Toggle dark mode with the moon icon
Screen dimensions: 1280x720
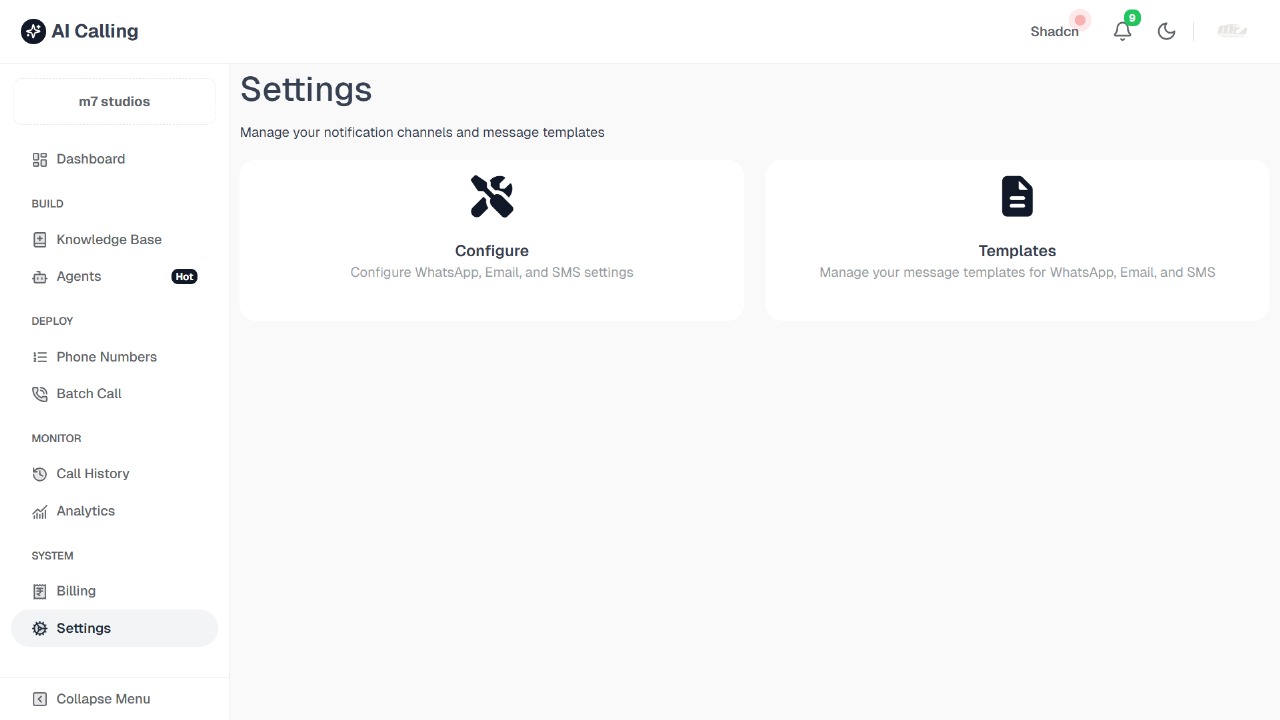(x=1166, y=31)
